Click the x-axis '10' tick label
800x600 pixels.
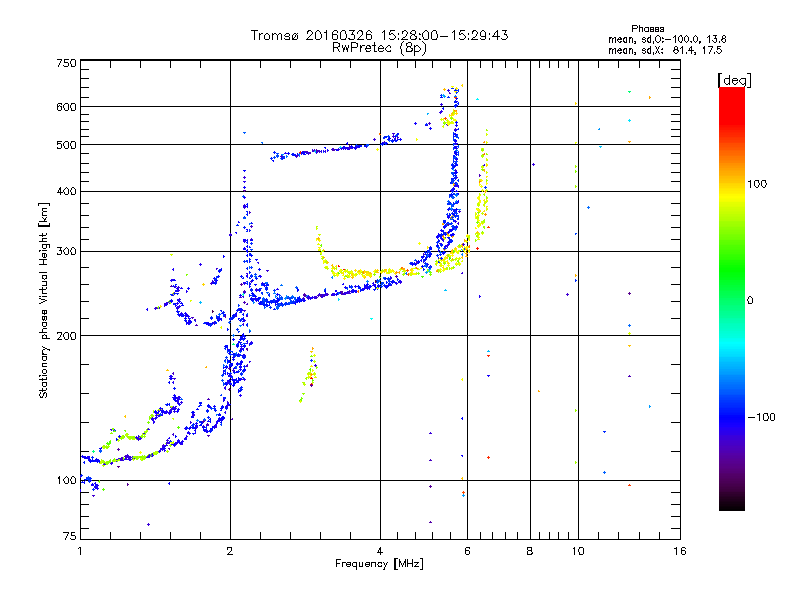click(x=578, y=551)
